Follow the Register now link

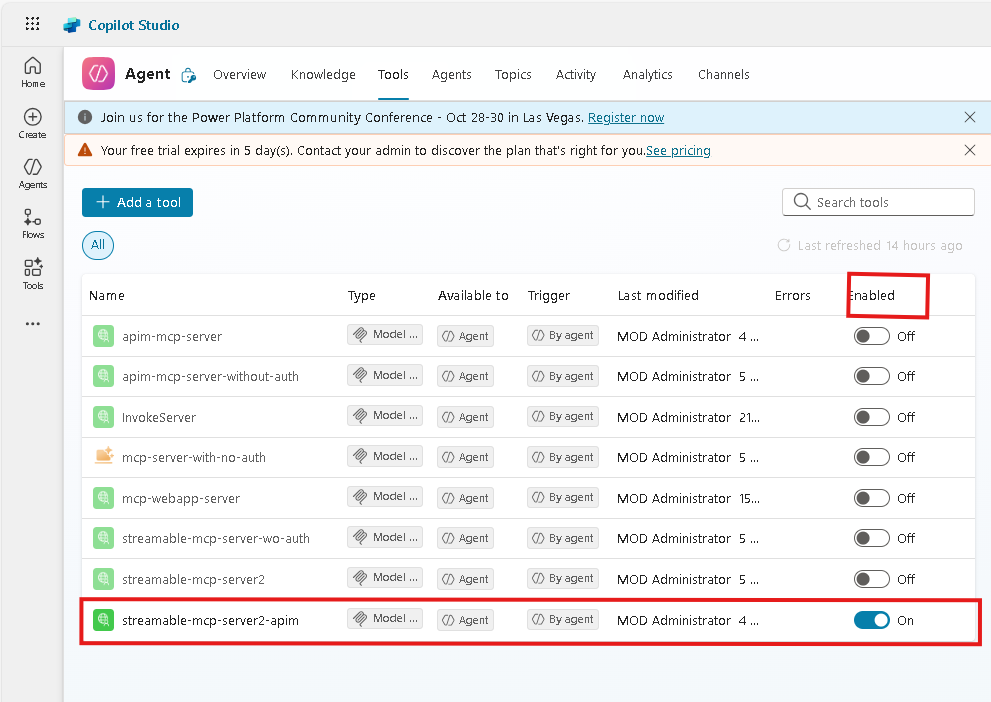click(626, 118)
